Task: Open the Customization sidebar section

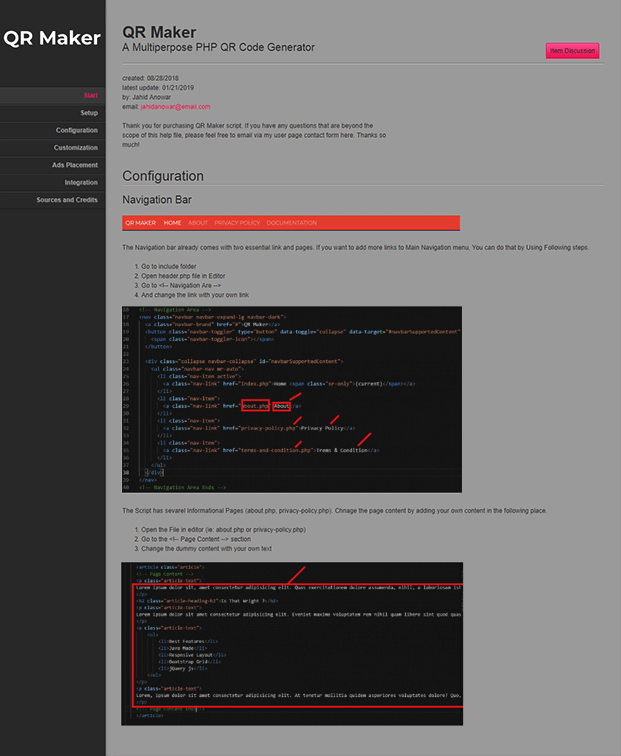Action: coord(76,147)
